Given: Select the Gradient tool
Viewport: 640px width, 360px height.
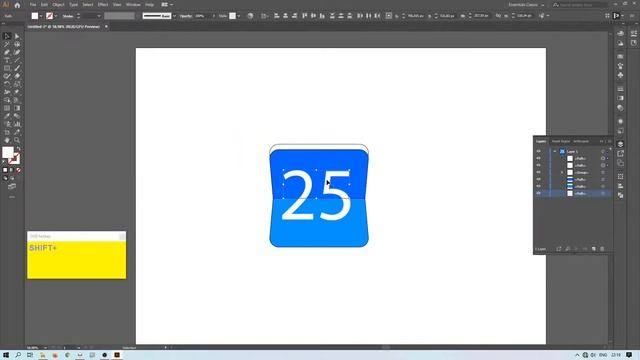Looking at the screenshot, I should pyautogui.click(x=17, y=108).
